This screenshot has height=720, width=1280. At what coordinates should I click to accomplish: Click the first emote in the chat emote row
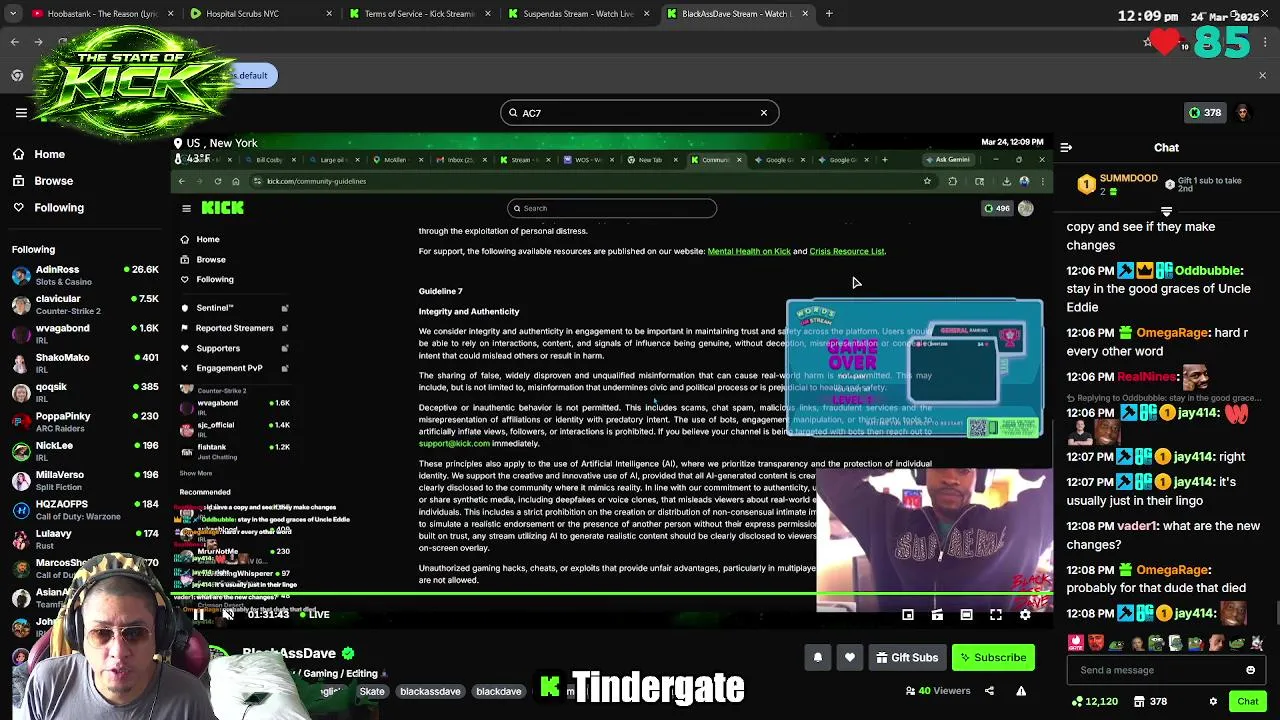[x=1076, y=643]
